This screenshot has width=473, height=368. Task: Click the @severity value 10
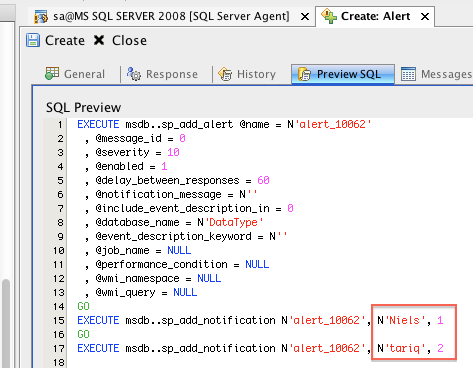click(173, 152)
